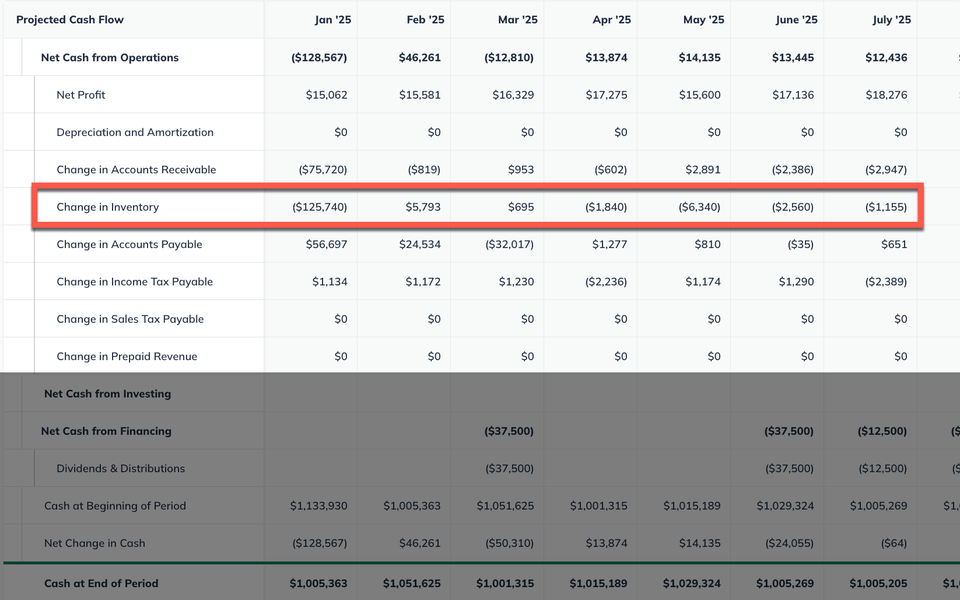Image resolution: width=960 pixels, height=600 pixels.
Task: Select the Jan '25 Change in Inventory value
Action: point(320,207)
